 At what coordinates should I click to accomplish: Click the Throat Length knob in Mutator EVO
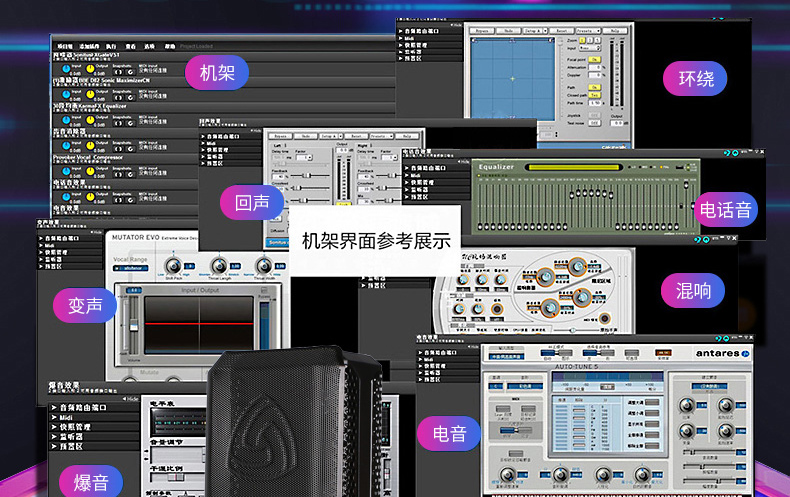tap(219, 265)
